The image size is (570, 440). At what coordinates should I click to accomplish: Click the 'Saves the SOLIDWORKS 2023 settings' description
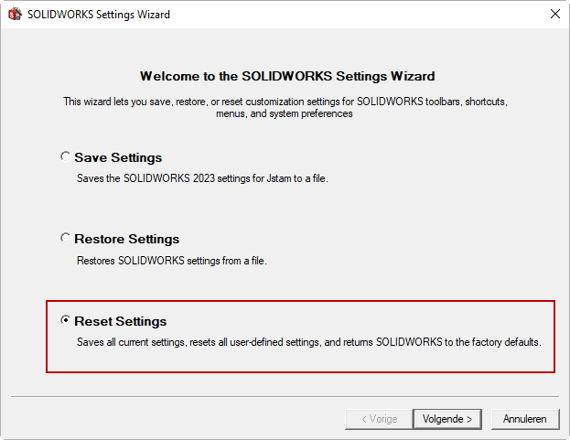click(202, 179)
